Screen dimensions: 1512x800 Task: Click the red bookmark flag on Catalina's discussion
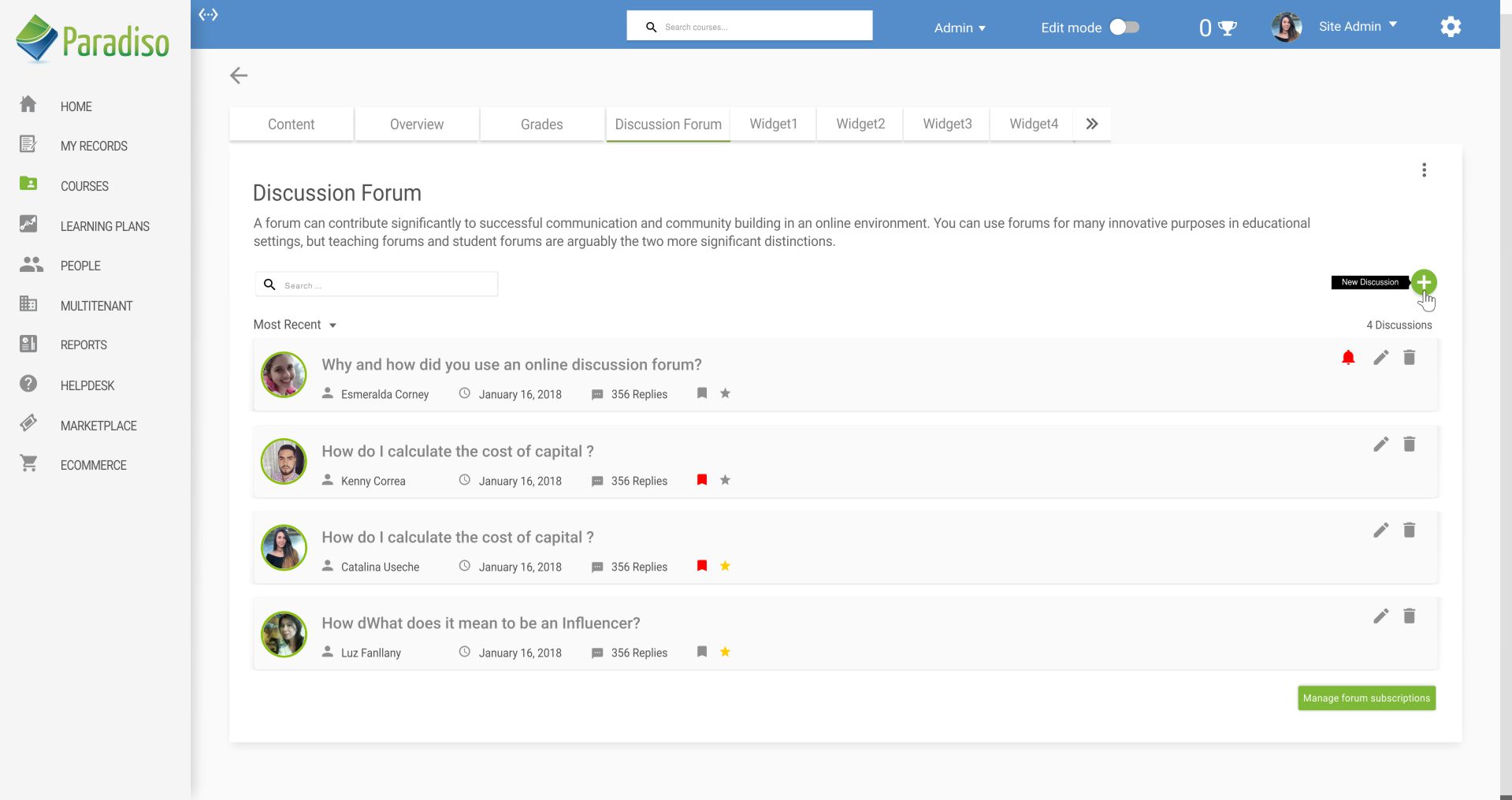click(702, 566)
